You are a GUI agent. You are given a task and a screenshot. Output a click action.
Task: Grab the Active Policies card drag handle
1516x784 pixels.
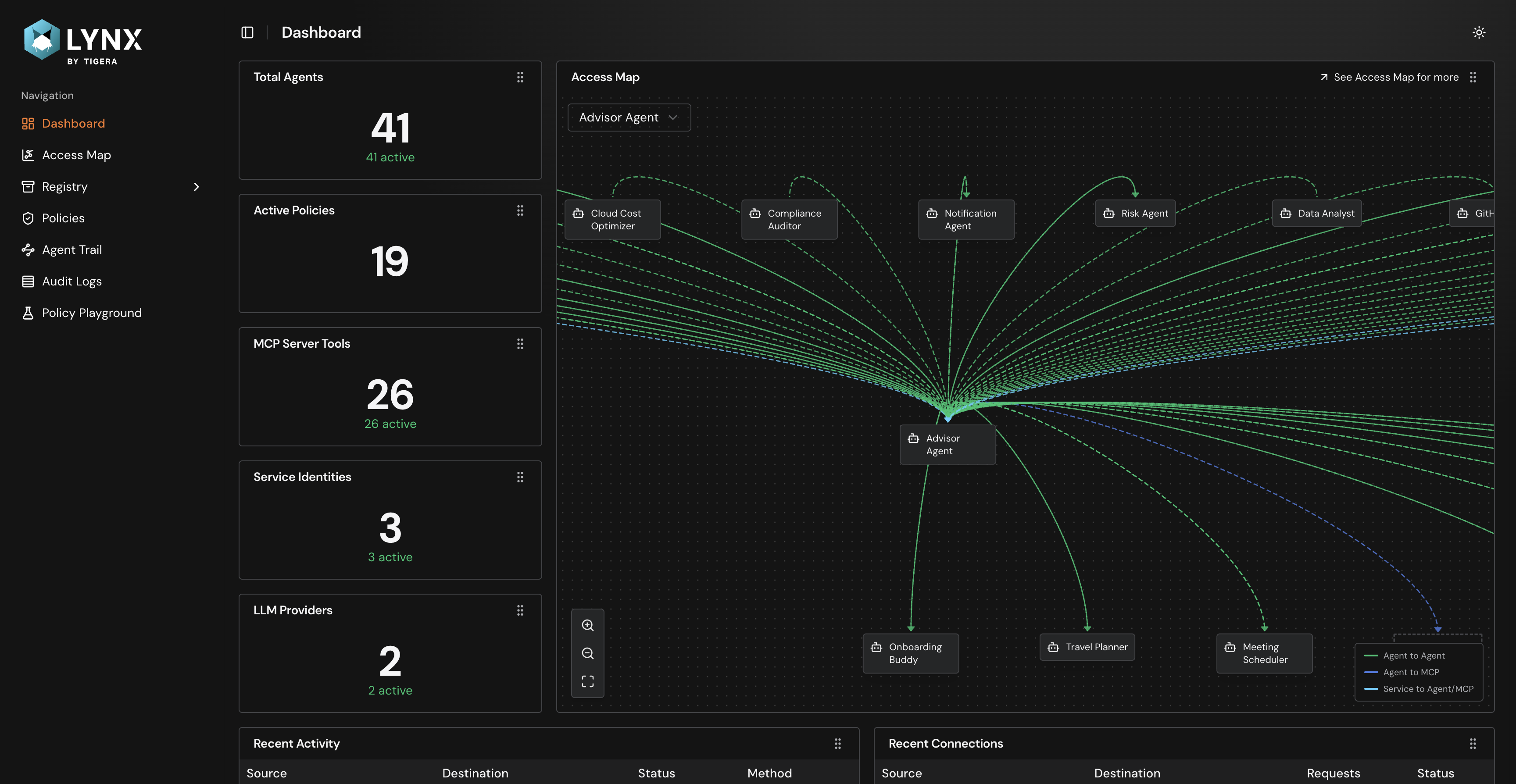(520, 210)
